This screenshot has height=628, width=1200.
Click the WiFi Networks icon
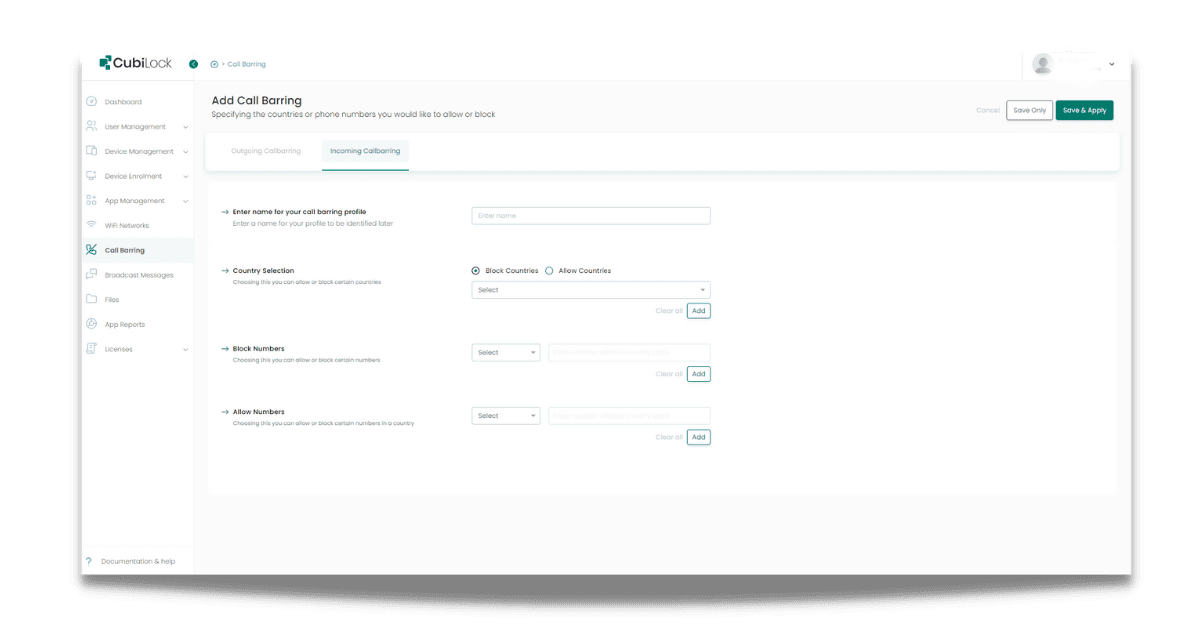click(x=91, y=225)
